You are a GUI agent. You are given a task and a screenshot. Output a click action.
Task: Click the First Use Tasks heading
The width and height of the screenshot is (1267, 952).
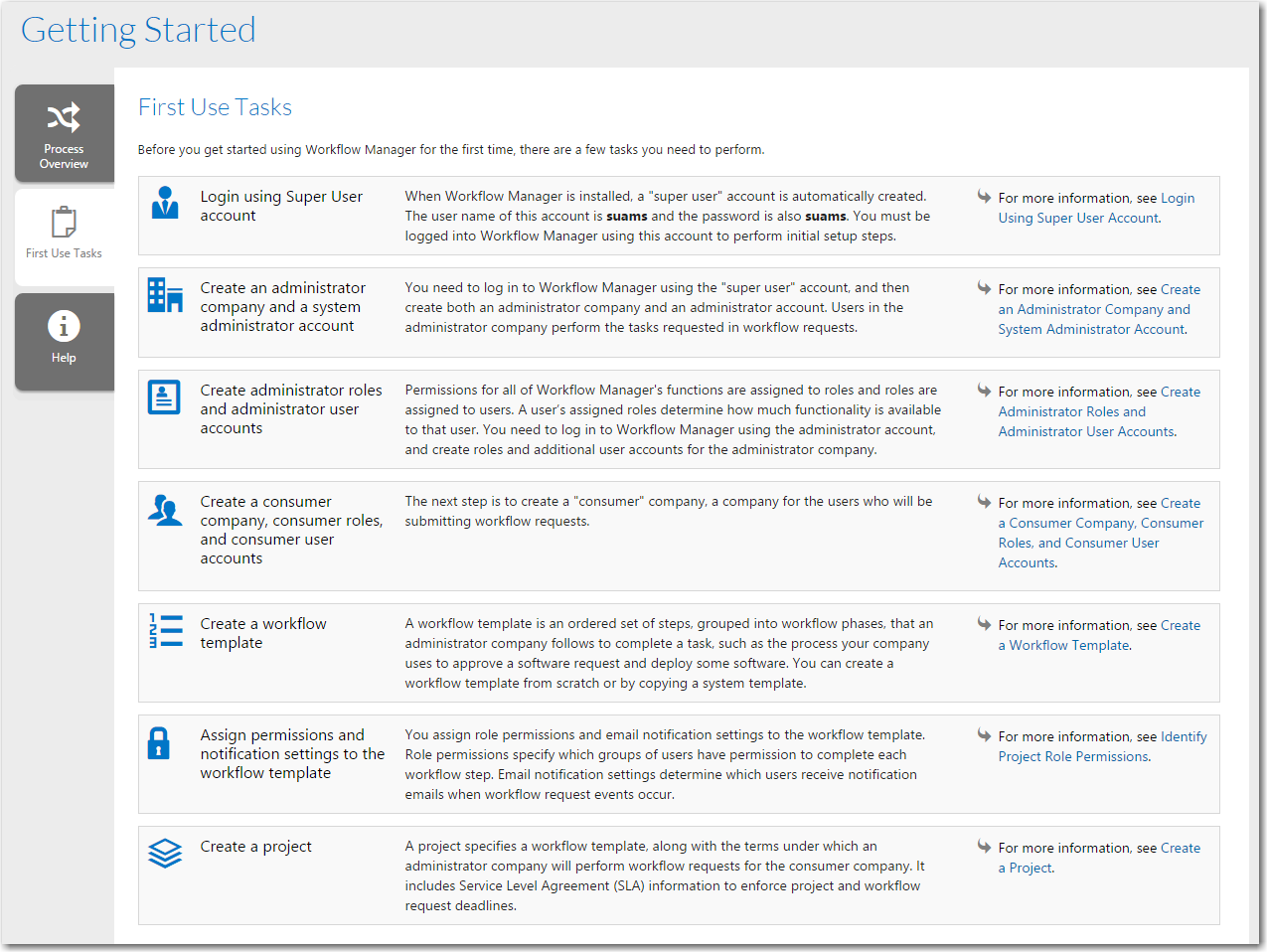pyautogui.click(x=215, y=107)
